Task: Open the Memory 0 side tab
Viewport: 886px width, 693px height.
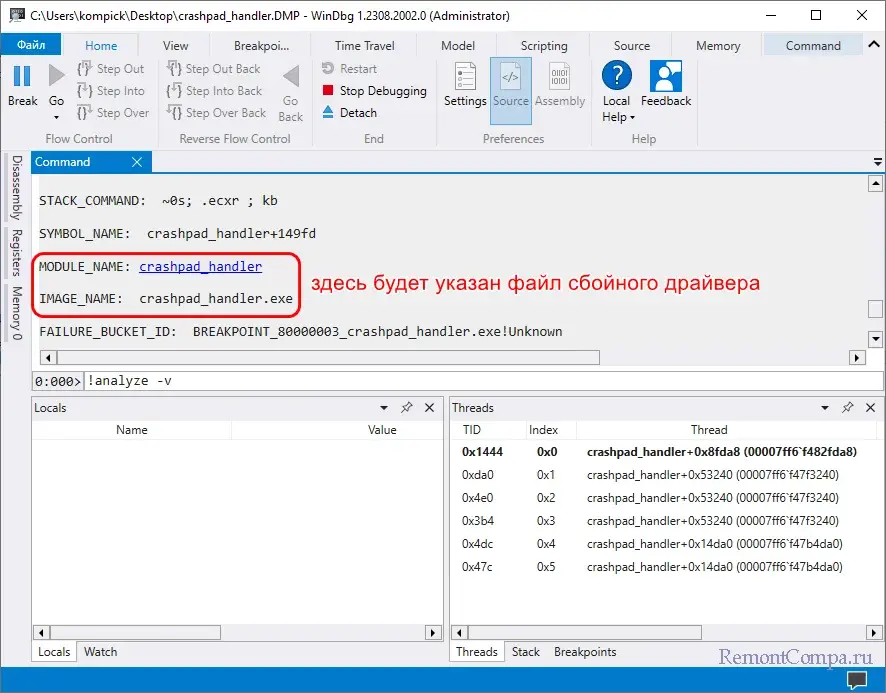Action: [x=17, y=313]
